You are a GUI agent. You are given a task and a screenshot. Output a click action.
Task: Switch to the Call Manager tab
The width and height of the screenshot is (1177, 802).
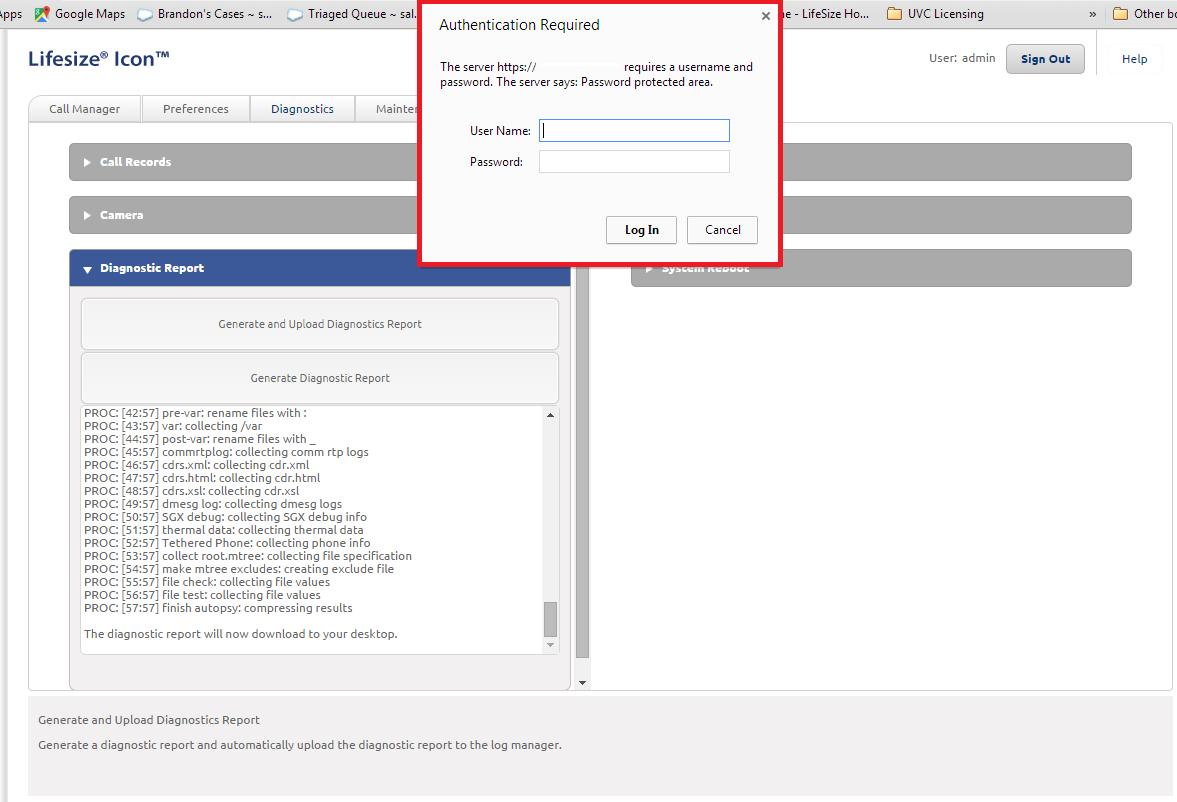click(84, 108)
